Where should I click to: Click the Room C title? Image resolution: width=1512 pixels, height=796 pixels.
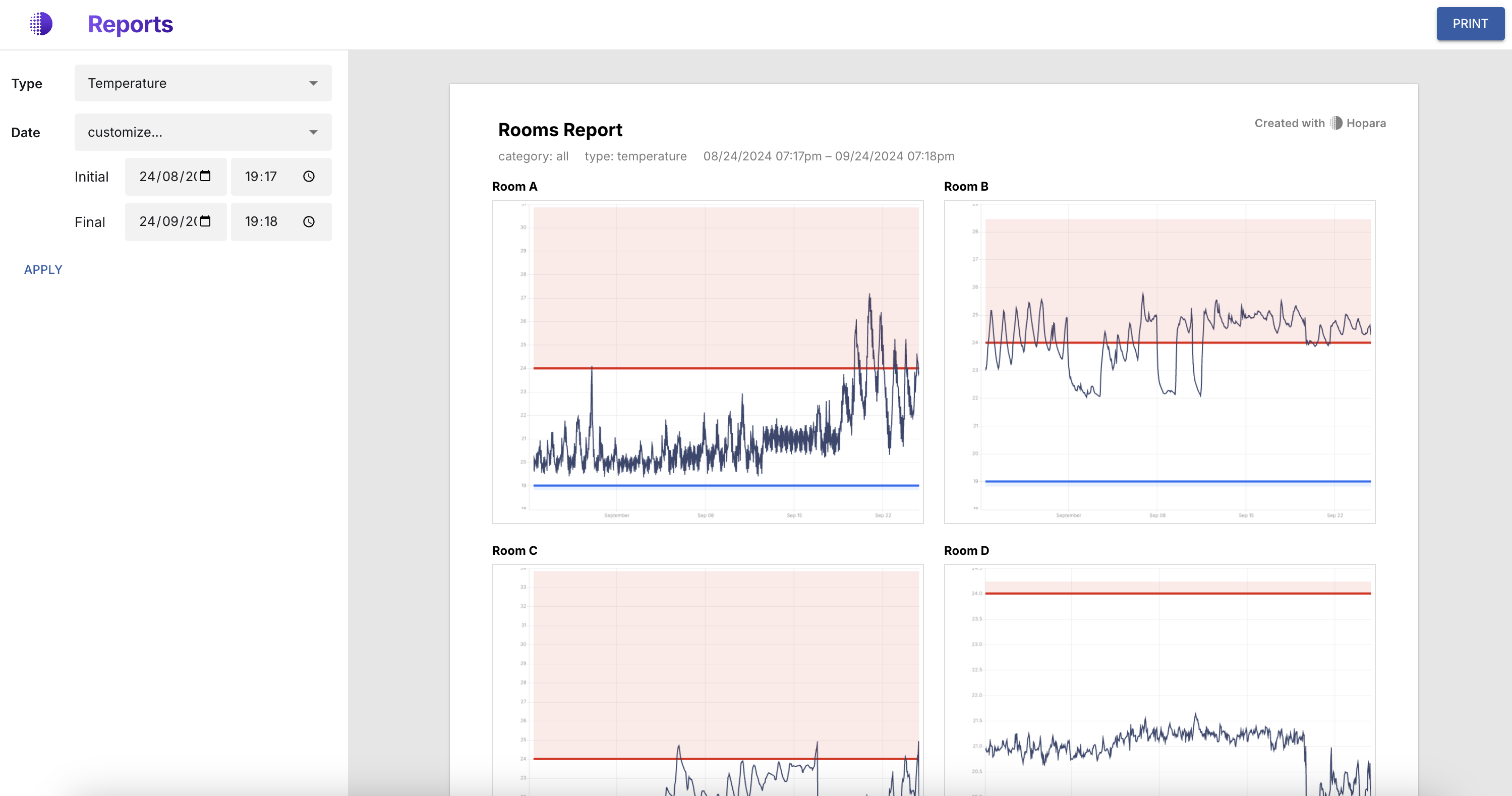[x=515, y=551]
